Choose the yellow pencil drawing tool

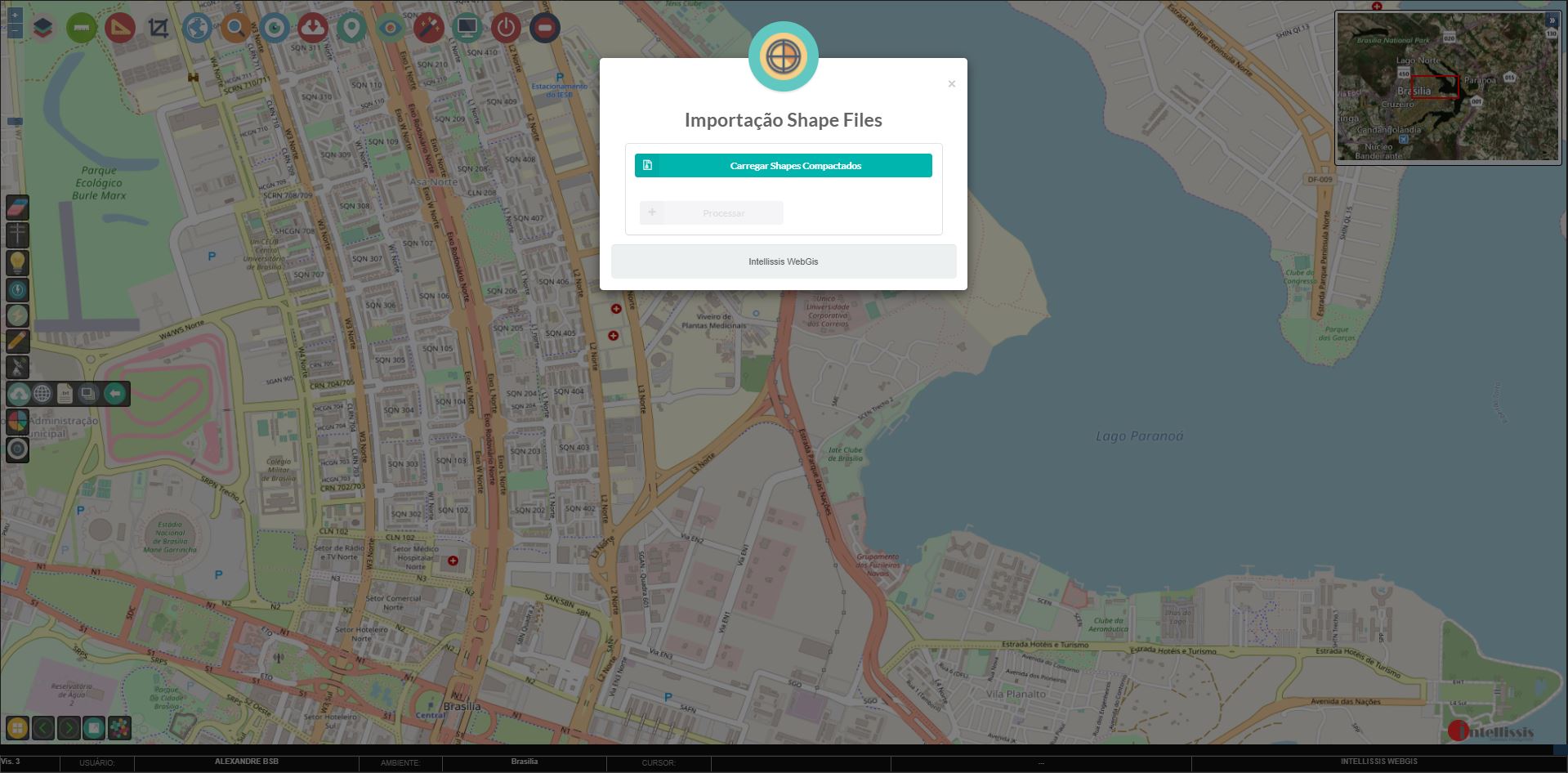[17, 341]
